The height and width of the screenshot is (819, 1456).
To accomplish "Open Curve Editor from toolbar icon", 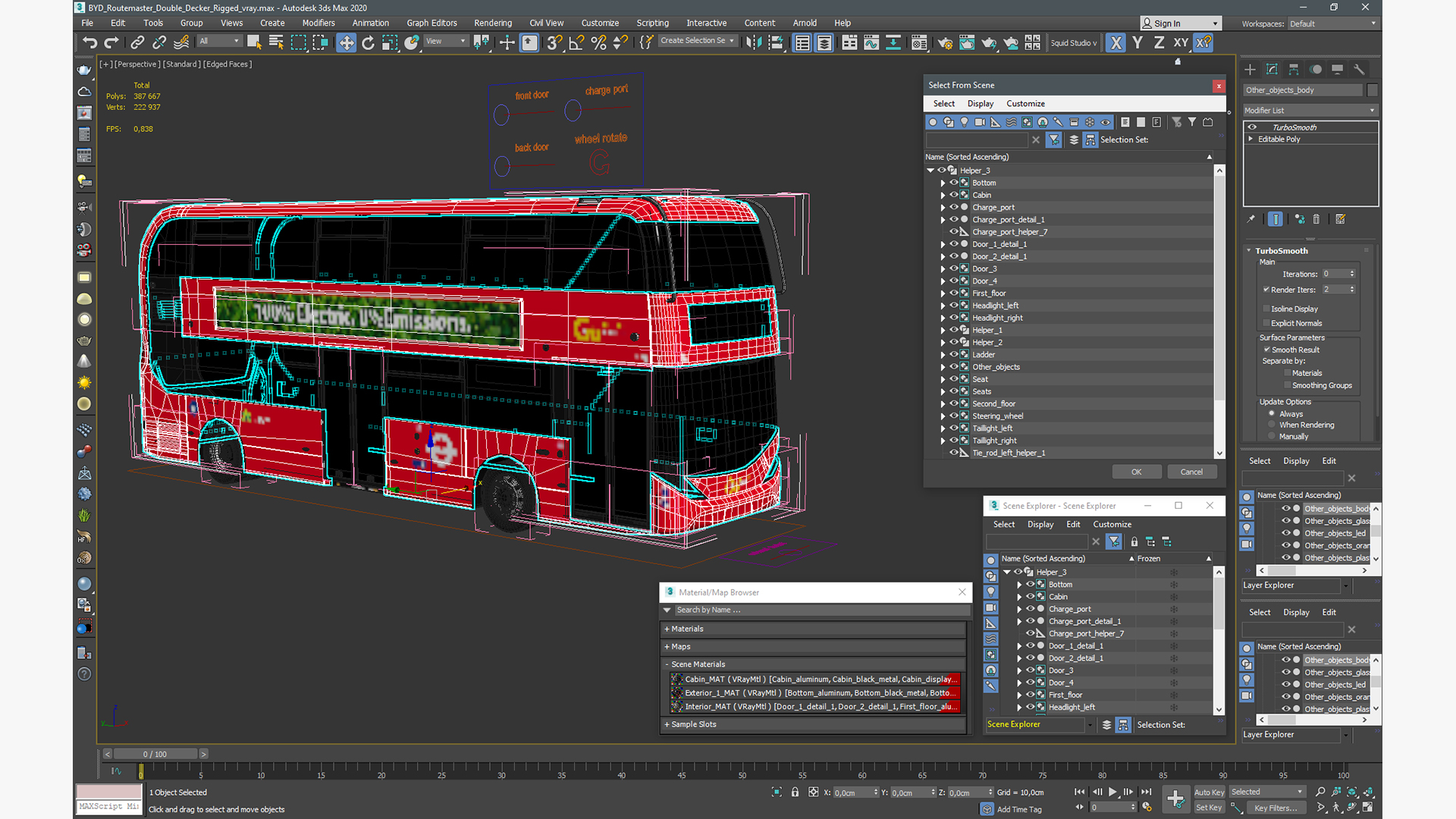I will [x=871, y=43].
